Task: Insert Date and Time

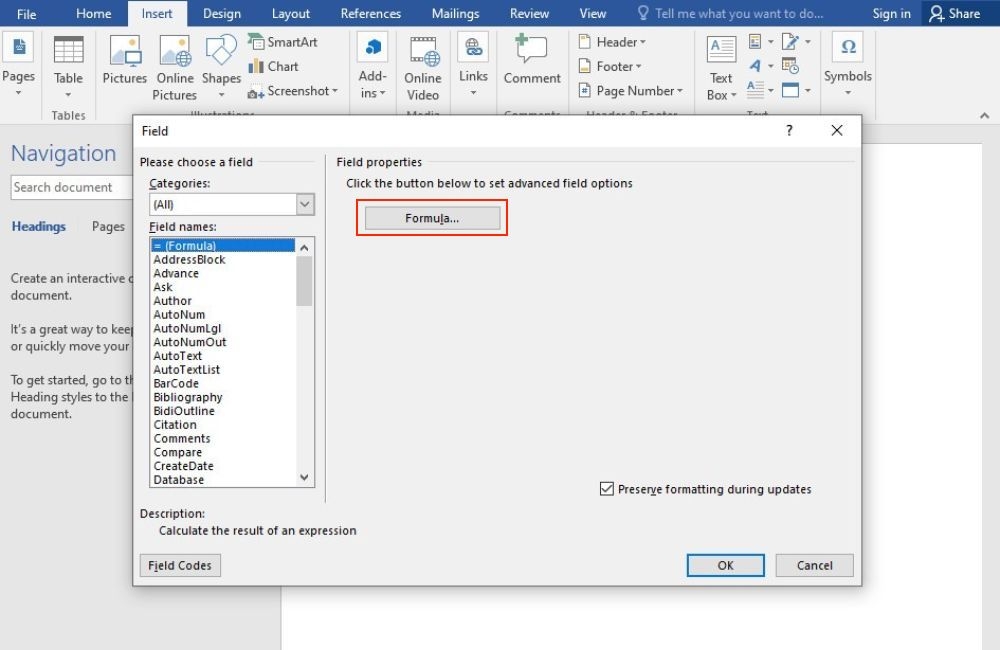Action: [790, 66]
